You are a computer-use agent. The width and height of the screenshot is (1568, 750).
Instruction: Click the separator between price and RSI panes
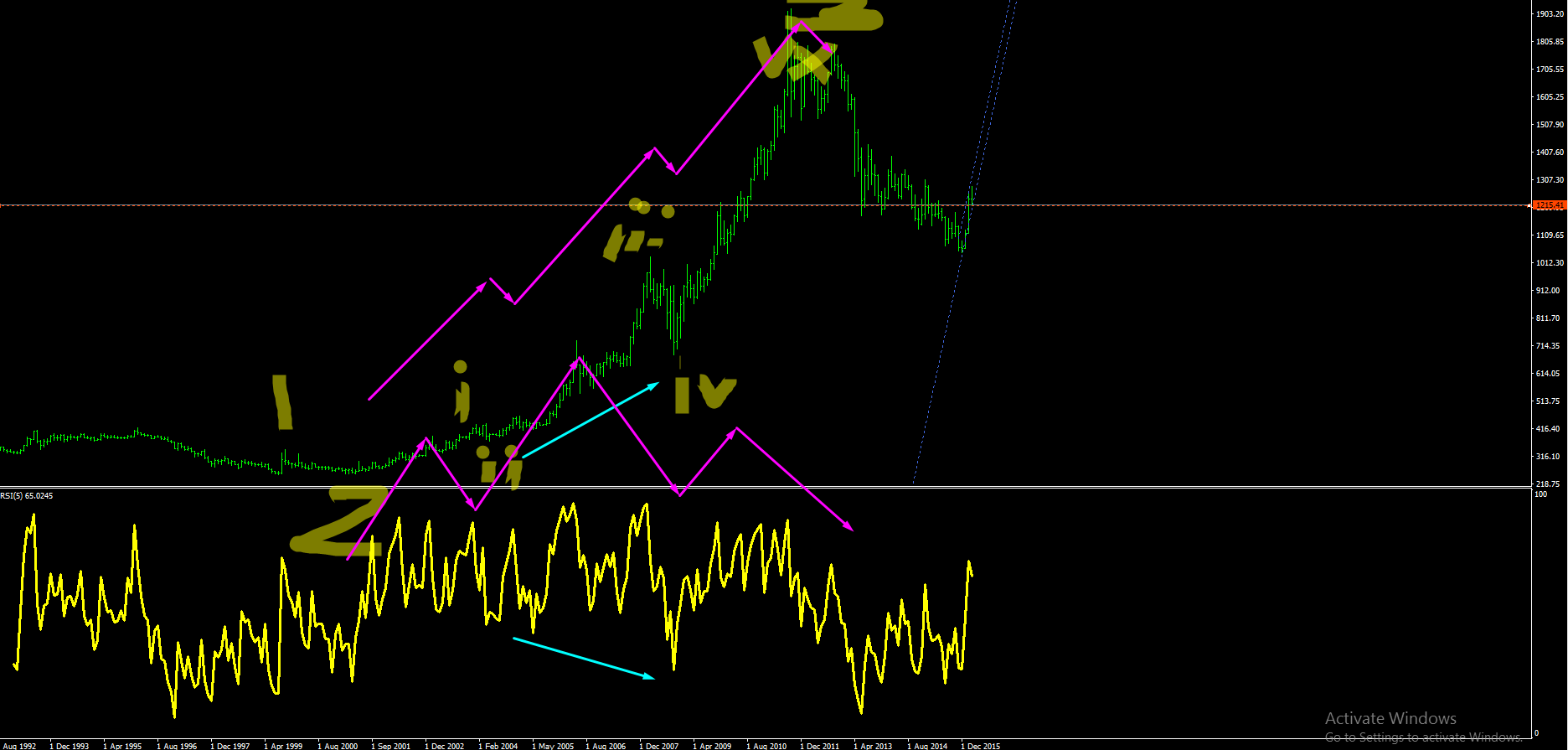[766, 487]
